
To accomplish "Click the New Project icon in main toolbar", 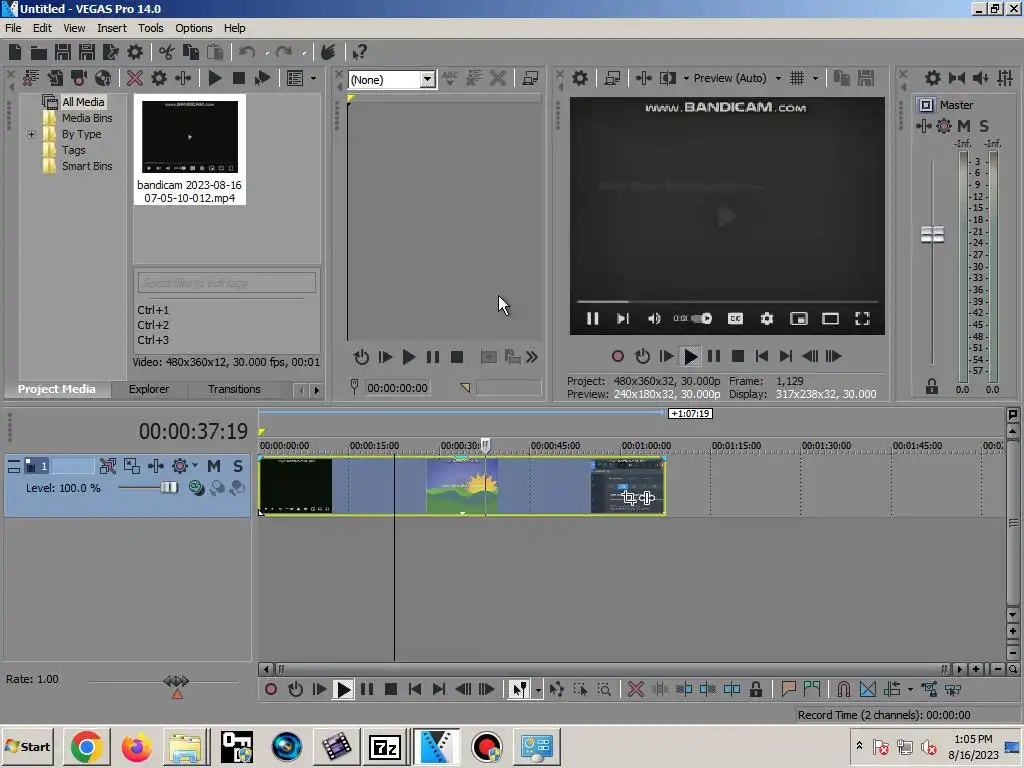I will coord(15,52).
